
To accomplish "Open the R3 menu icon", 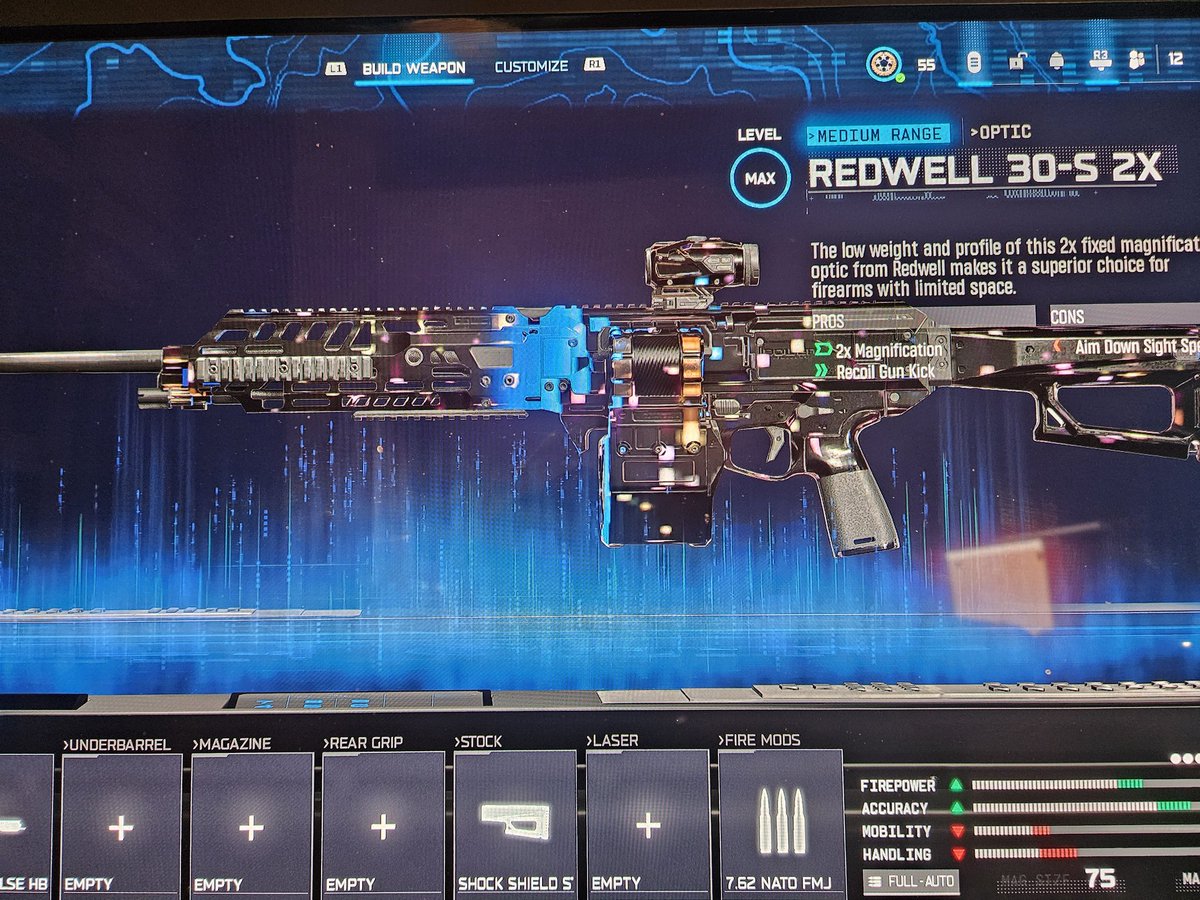I will click(1100, 60).
